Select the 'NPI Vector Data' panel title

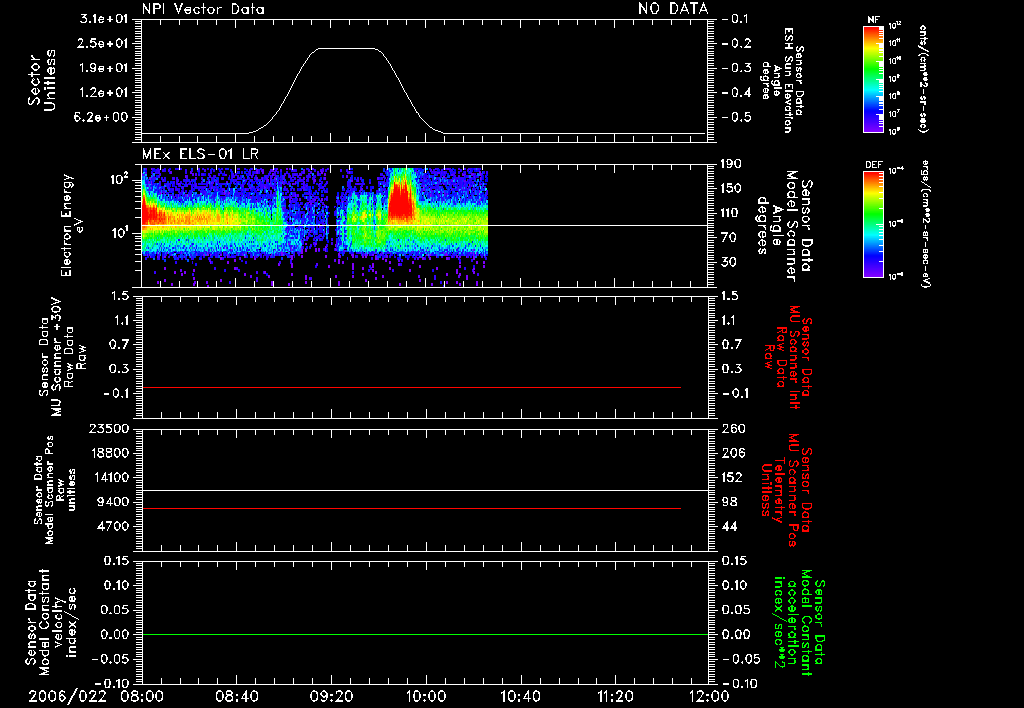coord(203,9)
